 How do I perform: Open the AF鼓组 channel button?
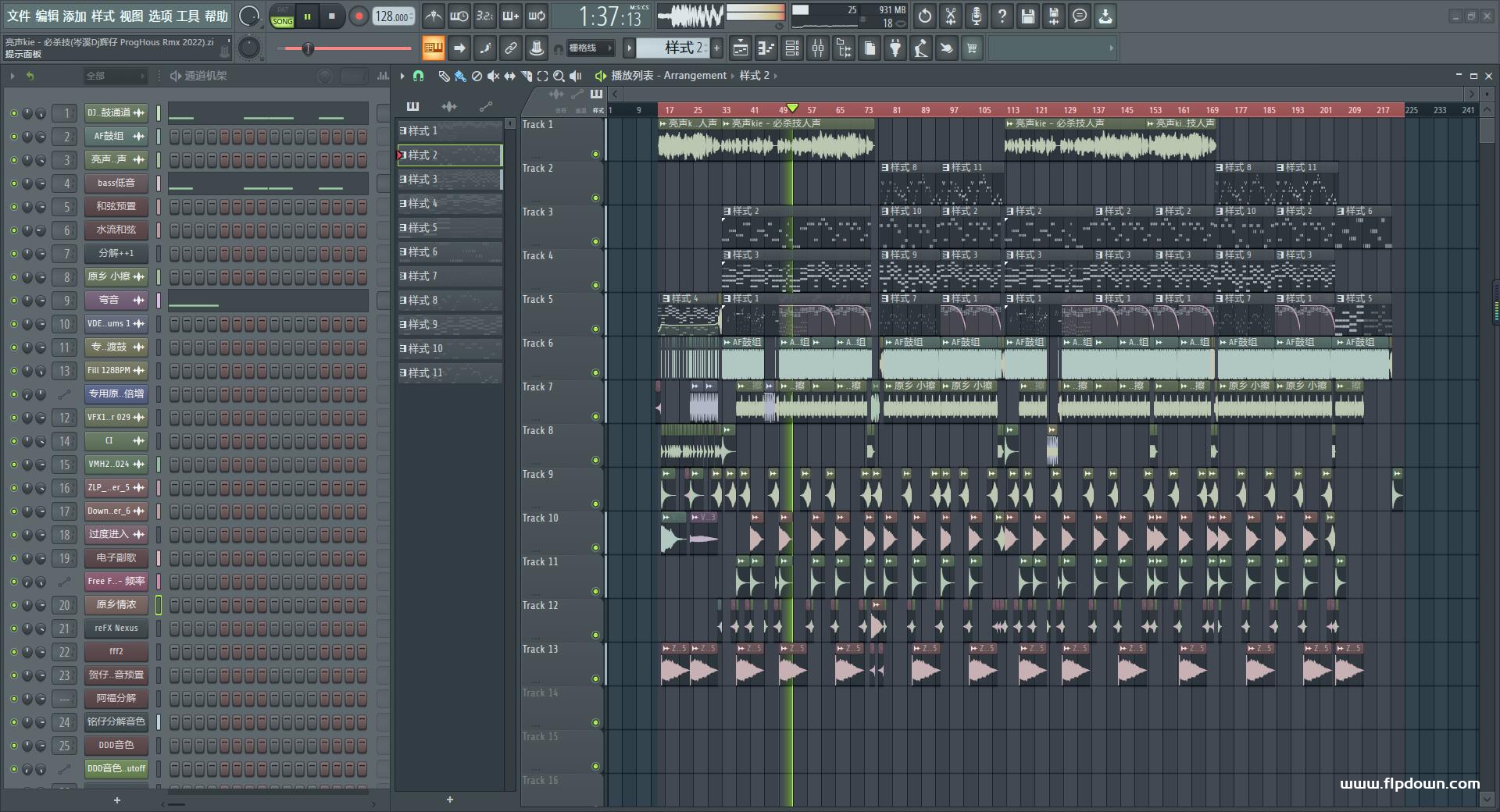tap(116, 137)
